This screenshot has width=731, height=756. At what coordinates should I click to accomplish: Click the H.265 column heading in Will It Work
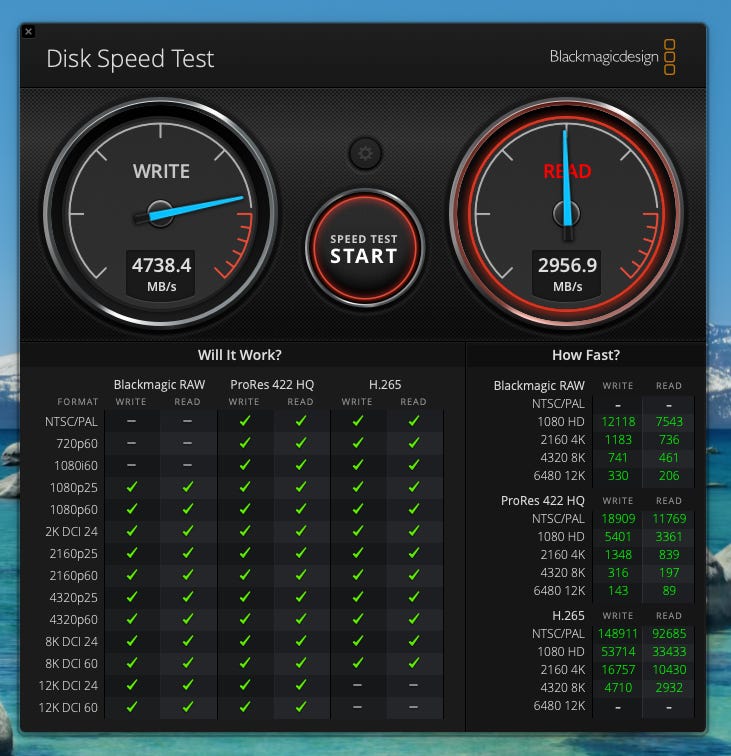coord(385,384)
